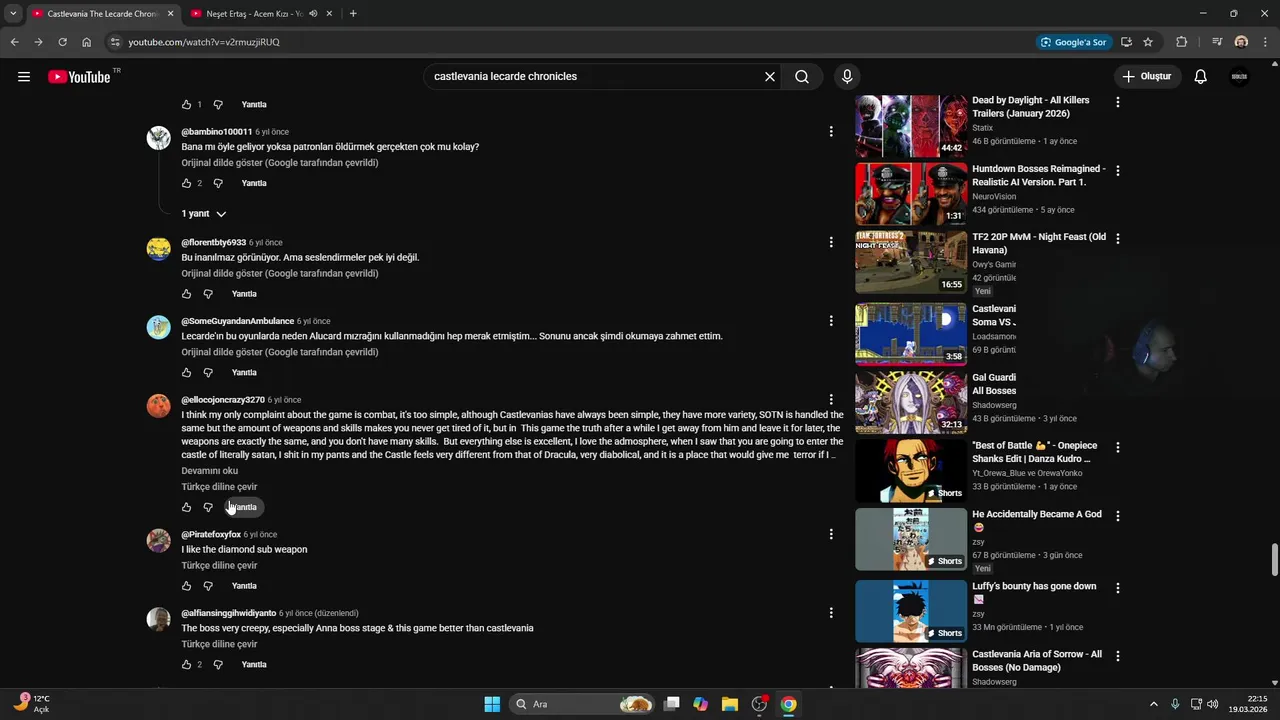
Task: Open a new browser tab
Action: click(x=353, y=14)
